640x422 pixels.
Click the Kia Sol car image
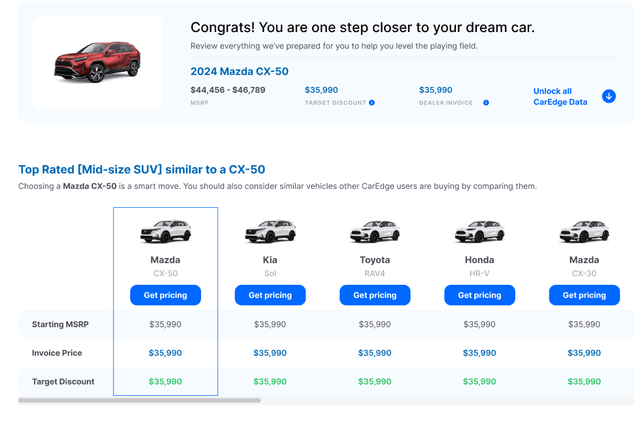tap(270, 232)
